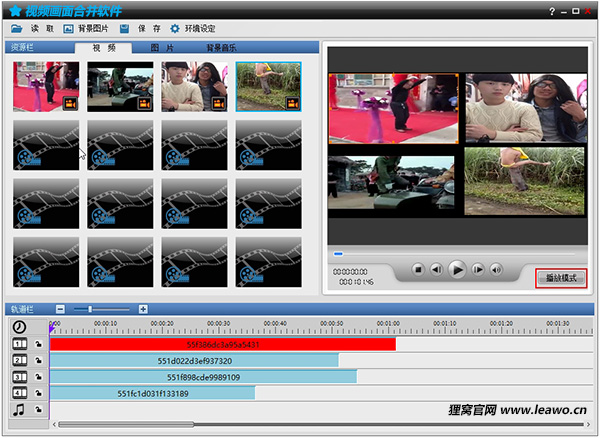600x438 pixels.
Task: Step to next frame button
Action: tap(478, 270)
